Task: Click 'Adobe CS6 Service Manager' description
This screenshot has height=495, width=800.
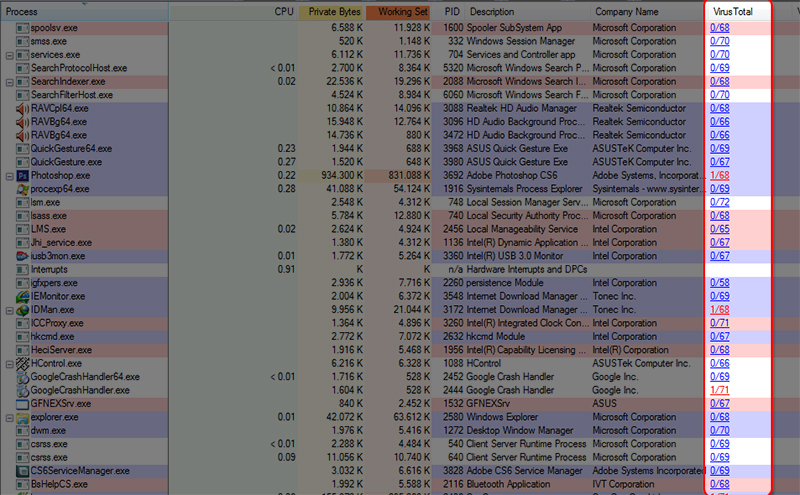Action: (524, 471)
